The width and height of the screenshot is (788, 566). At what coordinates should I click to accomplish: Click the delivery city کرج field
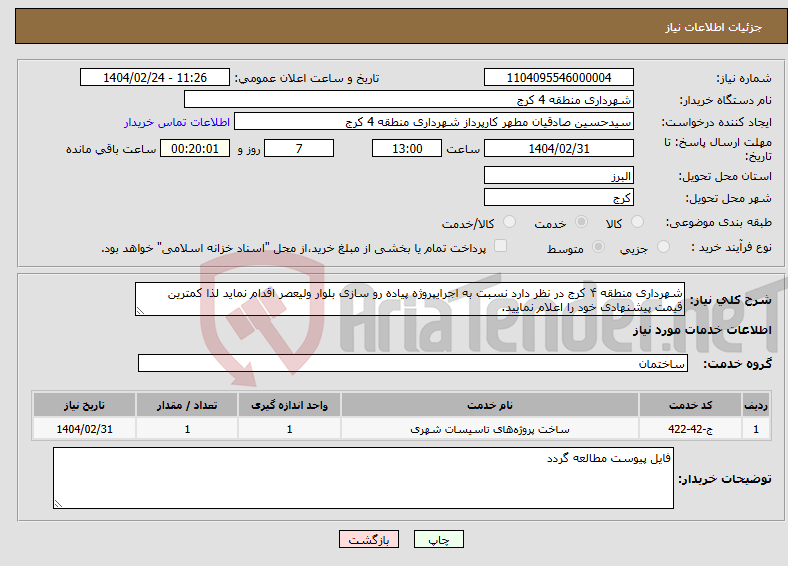coord(559,197)
